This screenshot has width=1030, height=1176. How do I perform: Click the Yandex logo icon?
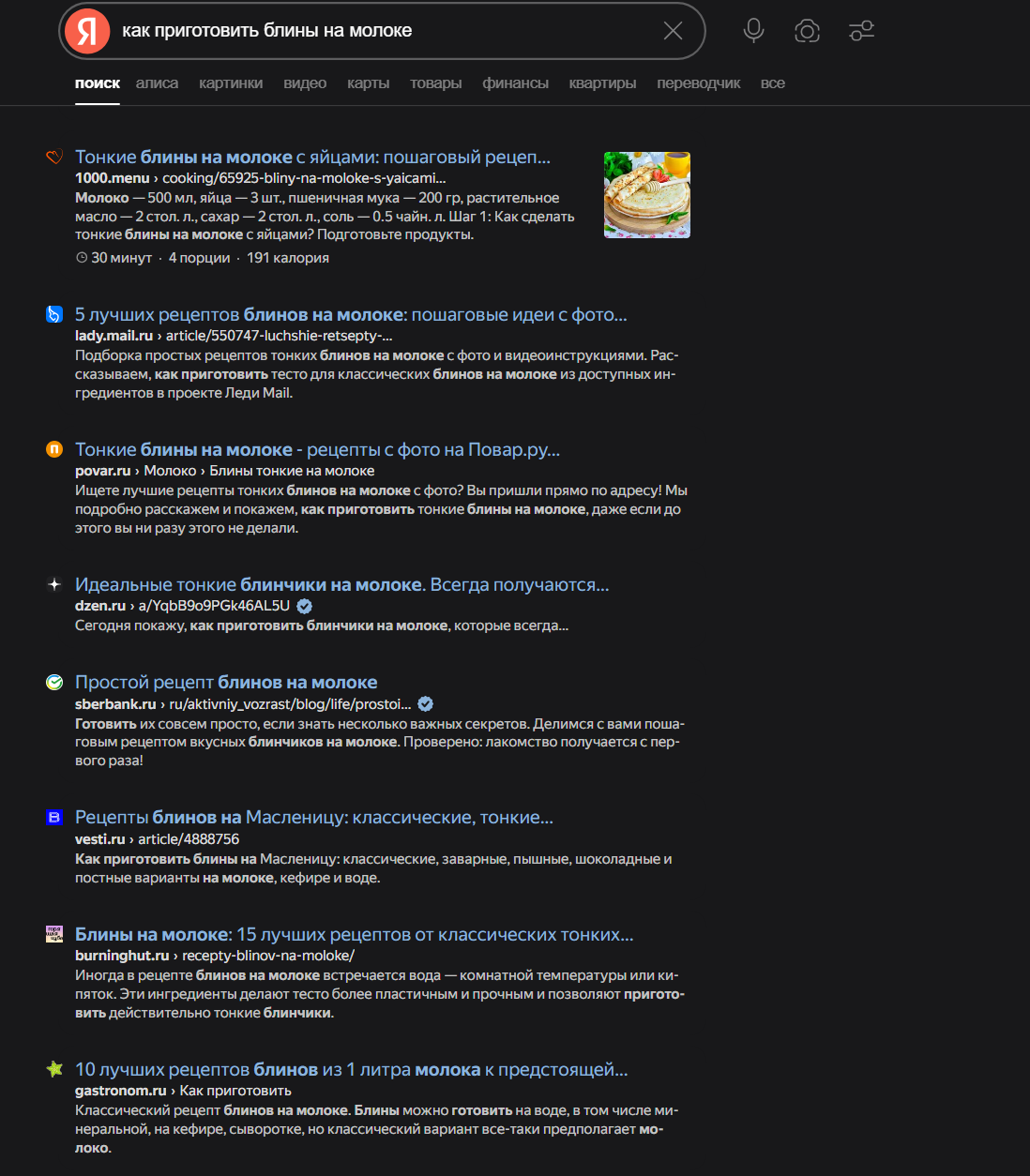click(x=87, y=31)
